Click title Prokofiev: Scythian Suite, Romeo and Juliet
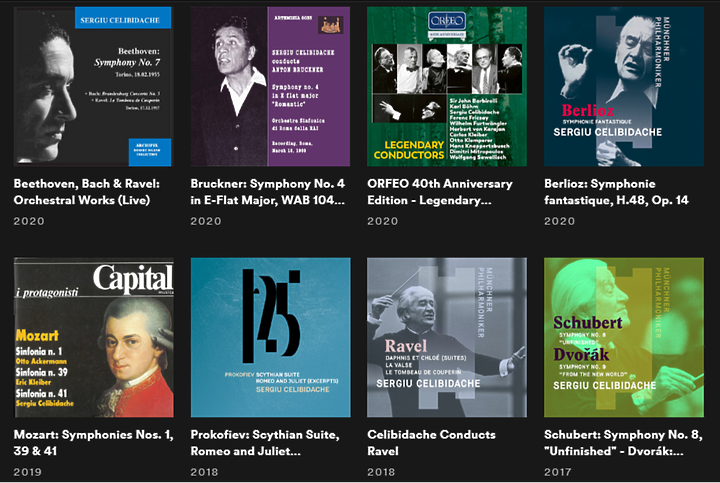Screen dimensions: 720x483 pyautogui.click(x=265, y=443)
